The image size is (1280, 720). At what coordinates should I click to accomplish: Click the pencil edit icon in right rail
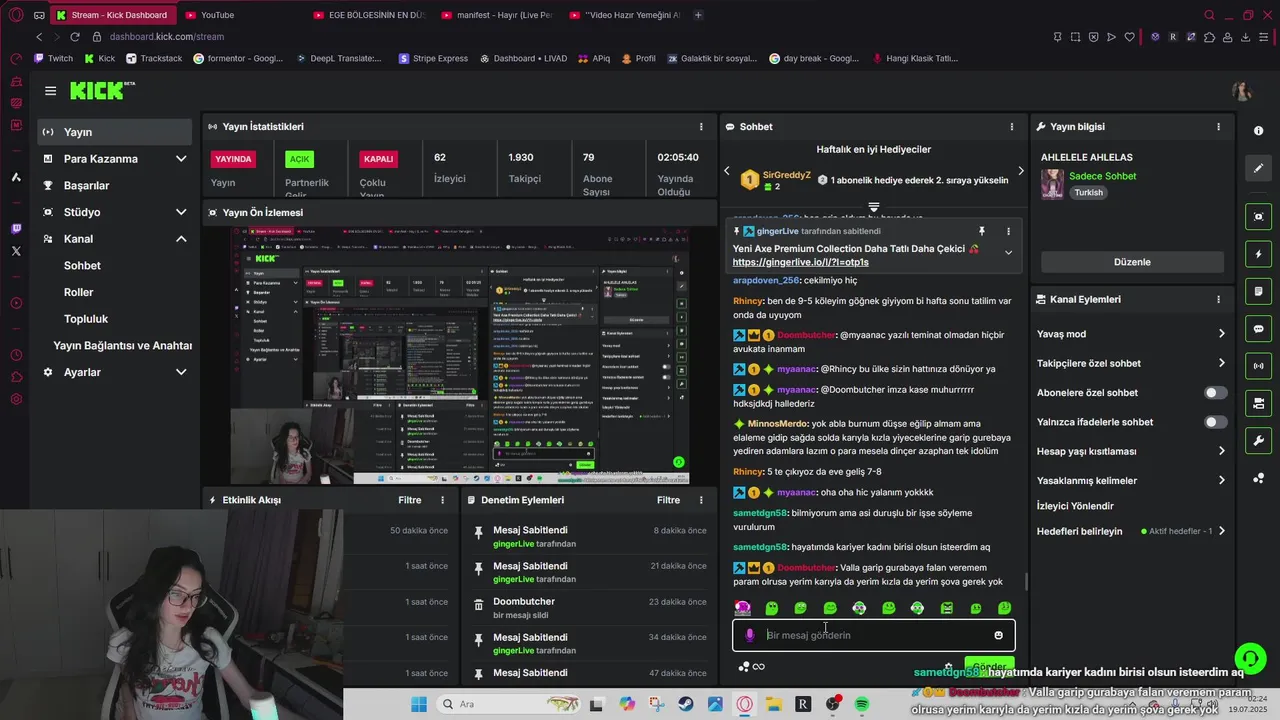[1258, 168]
